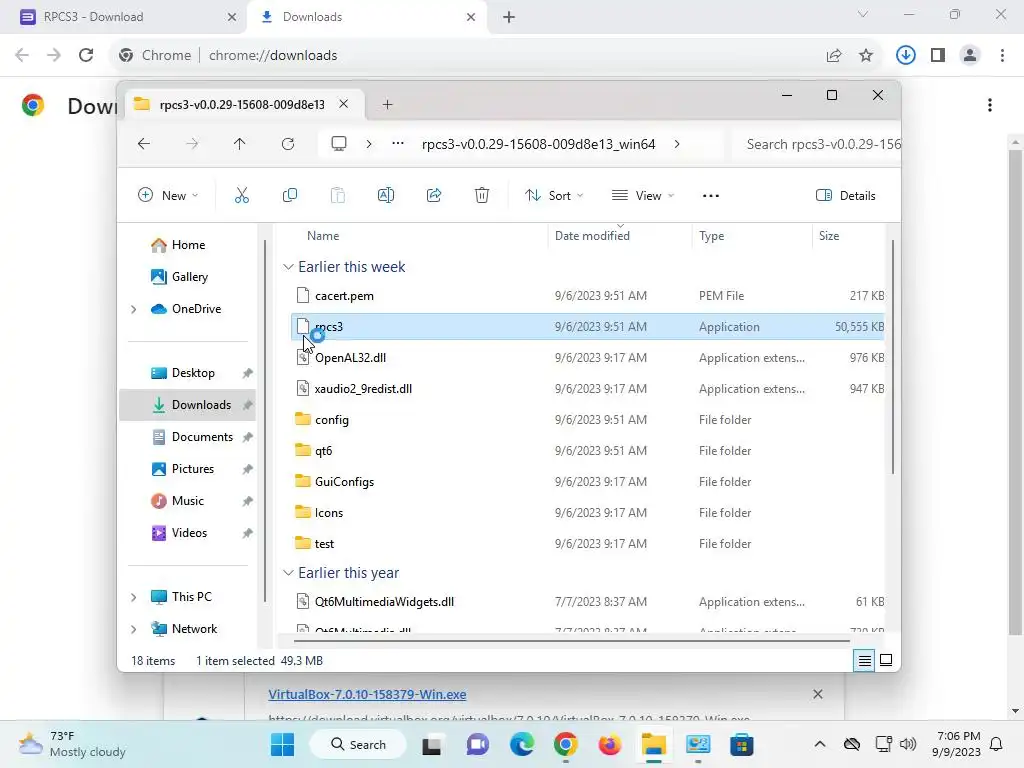Click the Chrome address bar URL
This screenshot has height=768, width=1024.
(273, 56)
